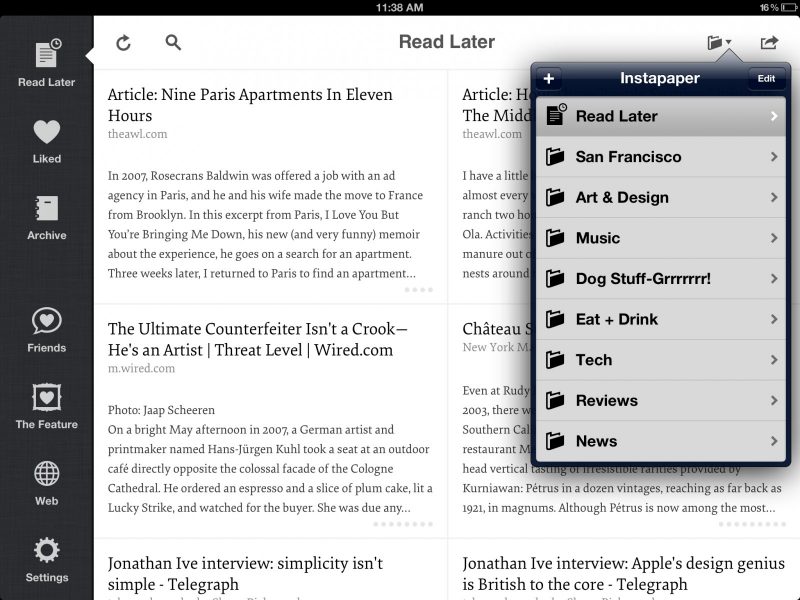The height and width of the screenshot is (600, 800).
Task: Open the Settings gear in the sidebar
Action: tap(45, 555)
